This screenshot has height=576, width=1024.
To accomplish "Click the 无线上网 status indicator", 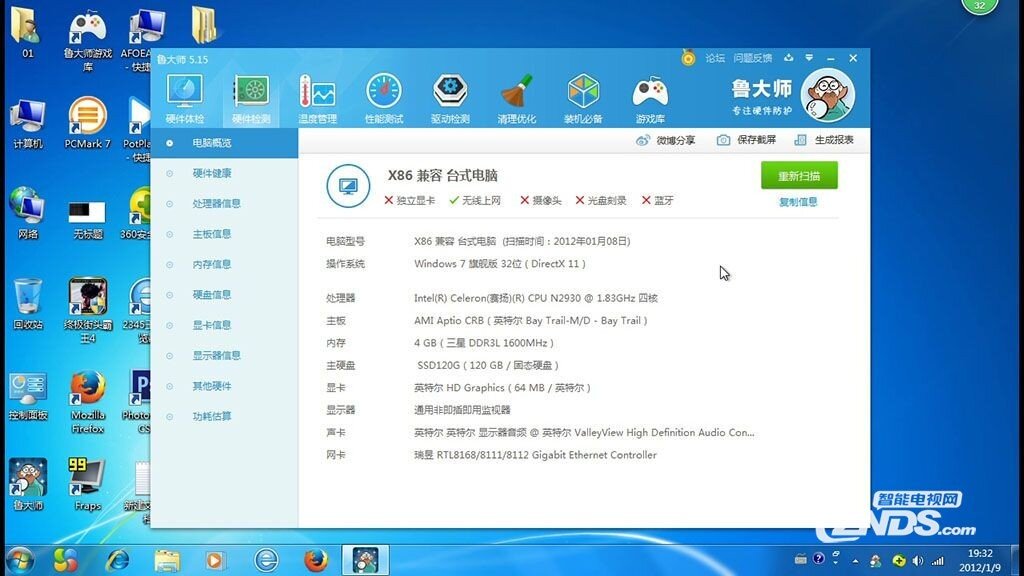I will coord(475,200).
